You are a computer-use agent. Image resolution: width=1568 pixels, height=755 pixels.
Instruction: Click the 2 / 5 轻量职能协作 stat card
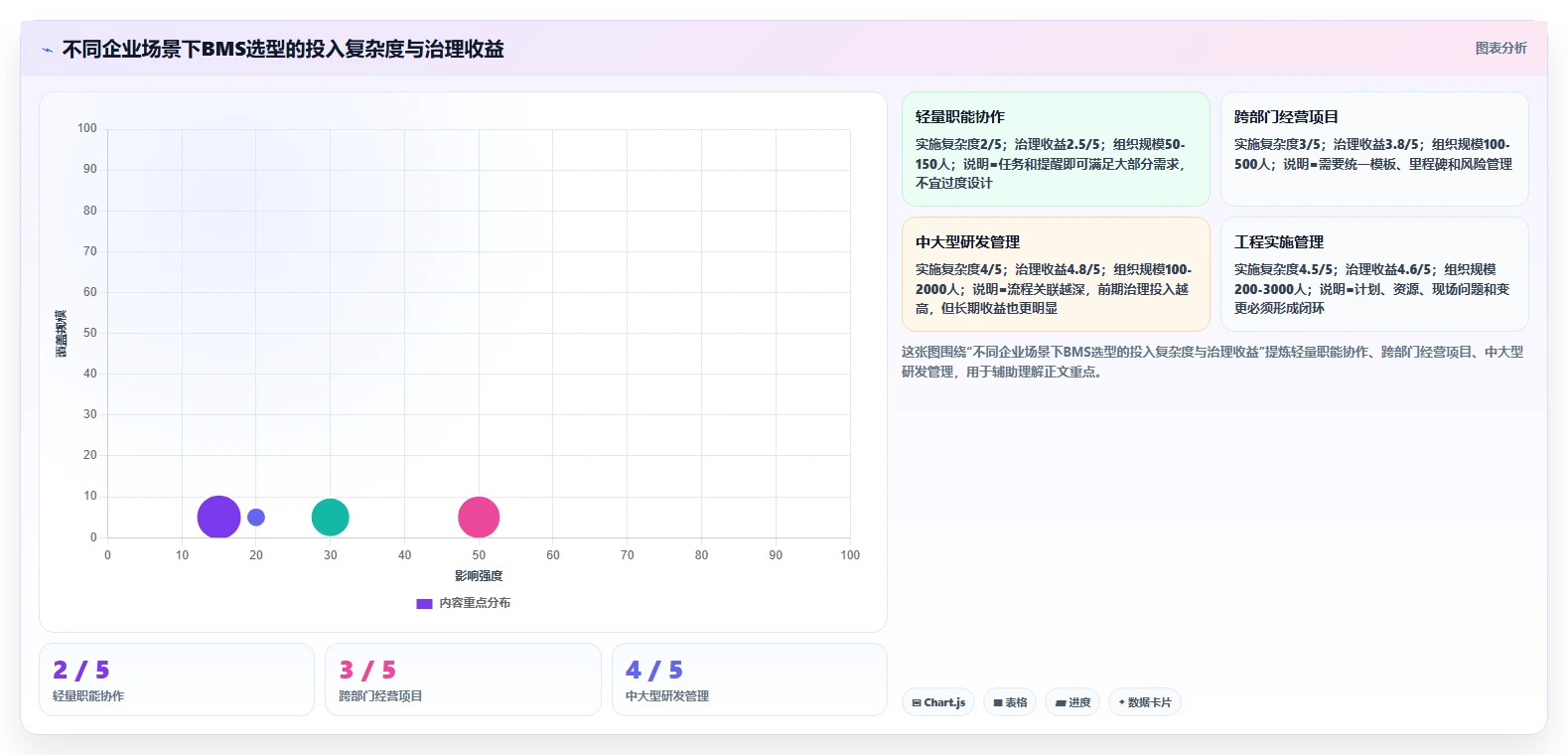[x=177, y=679]
